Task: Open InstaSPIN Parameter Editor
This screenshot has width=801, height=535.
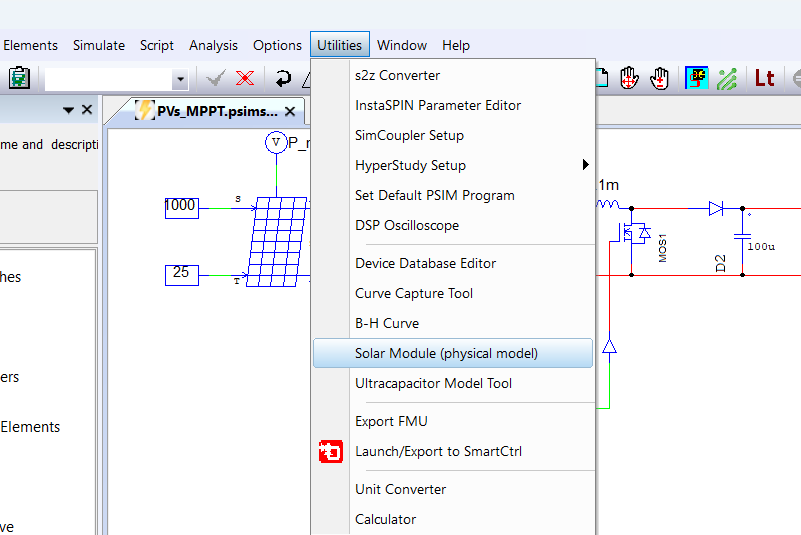Action: point(454,105)
